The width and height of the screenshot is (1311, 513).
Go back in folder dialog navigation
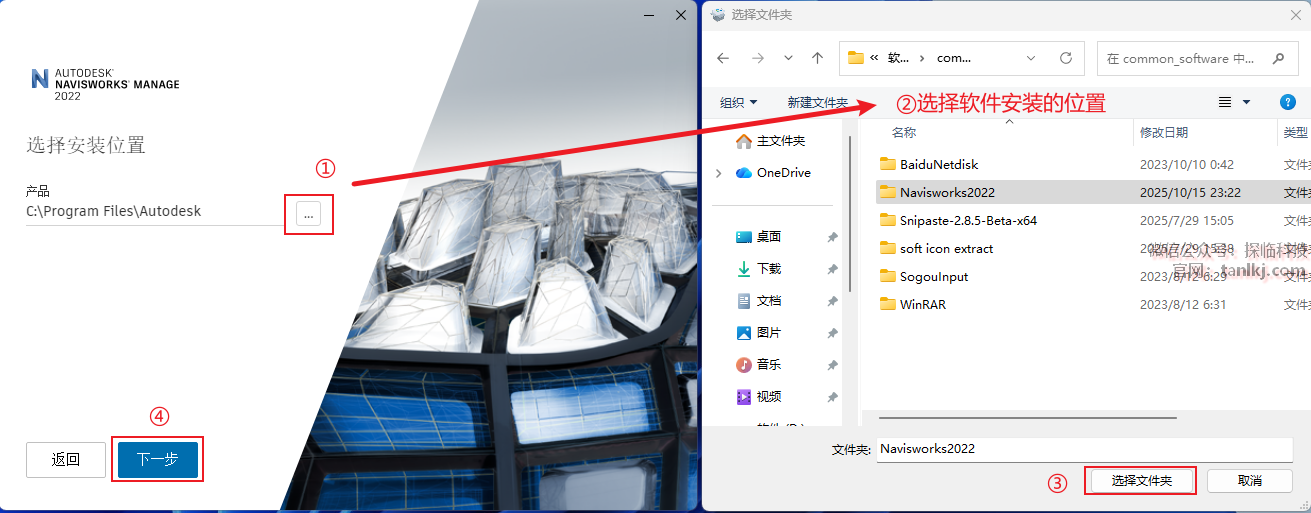(x=723, y=58)
